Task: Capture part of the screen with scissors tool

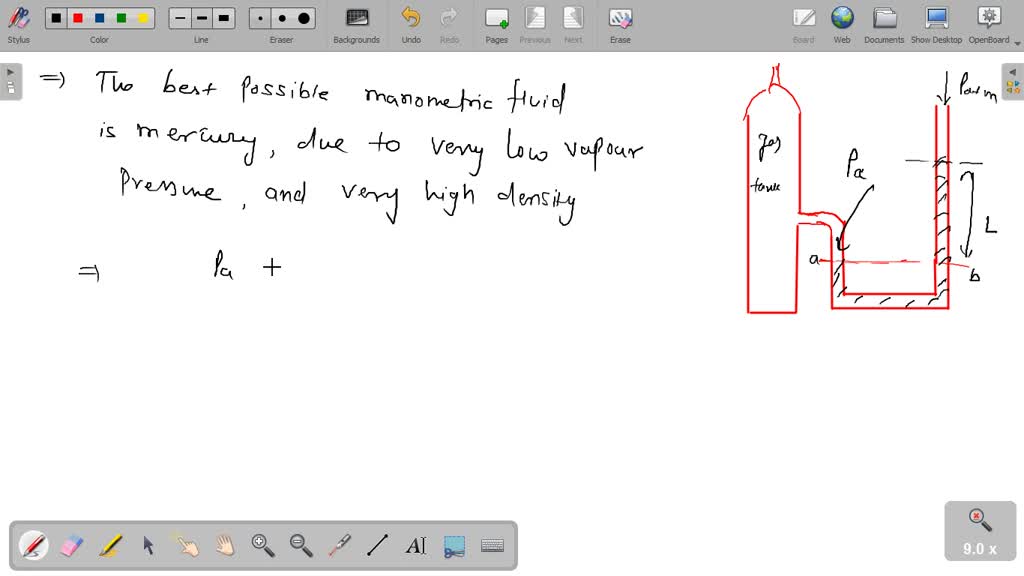Action: coord(452,545)
